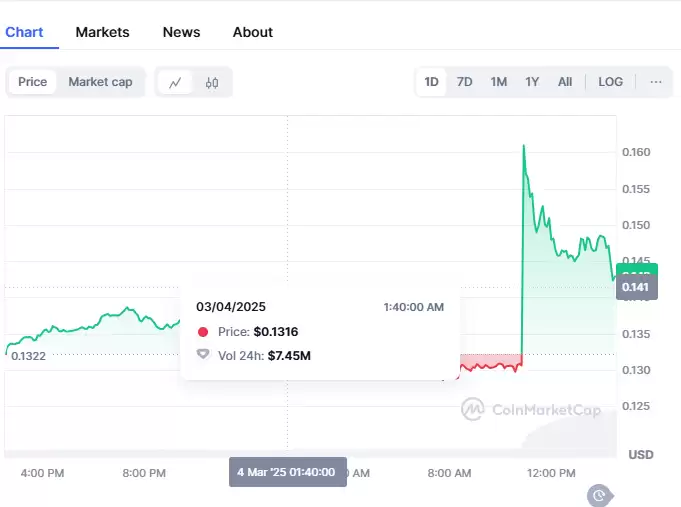Select the Chart tab
This screenshot has width=681, height=507.
(x=24, y=32)
